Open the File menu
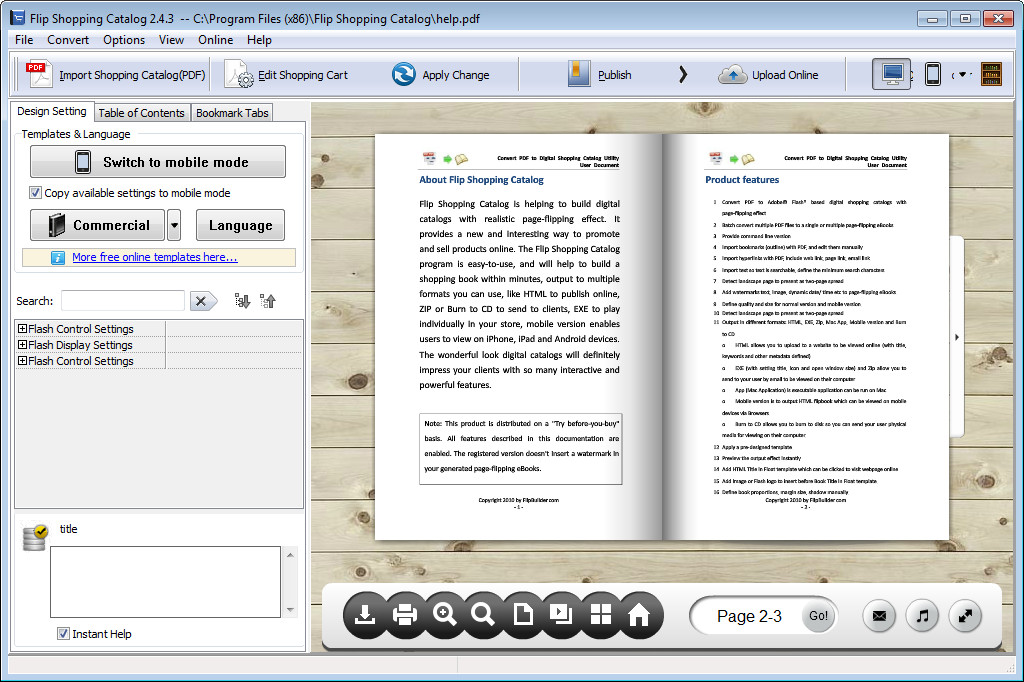This screenshot has height=682, width=1024. pyautogui.click(x=24, y=40)
